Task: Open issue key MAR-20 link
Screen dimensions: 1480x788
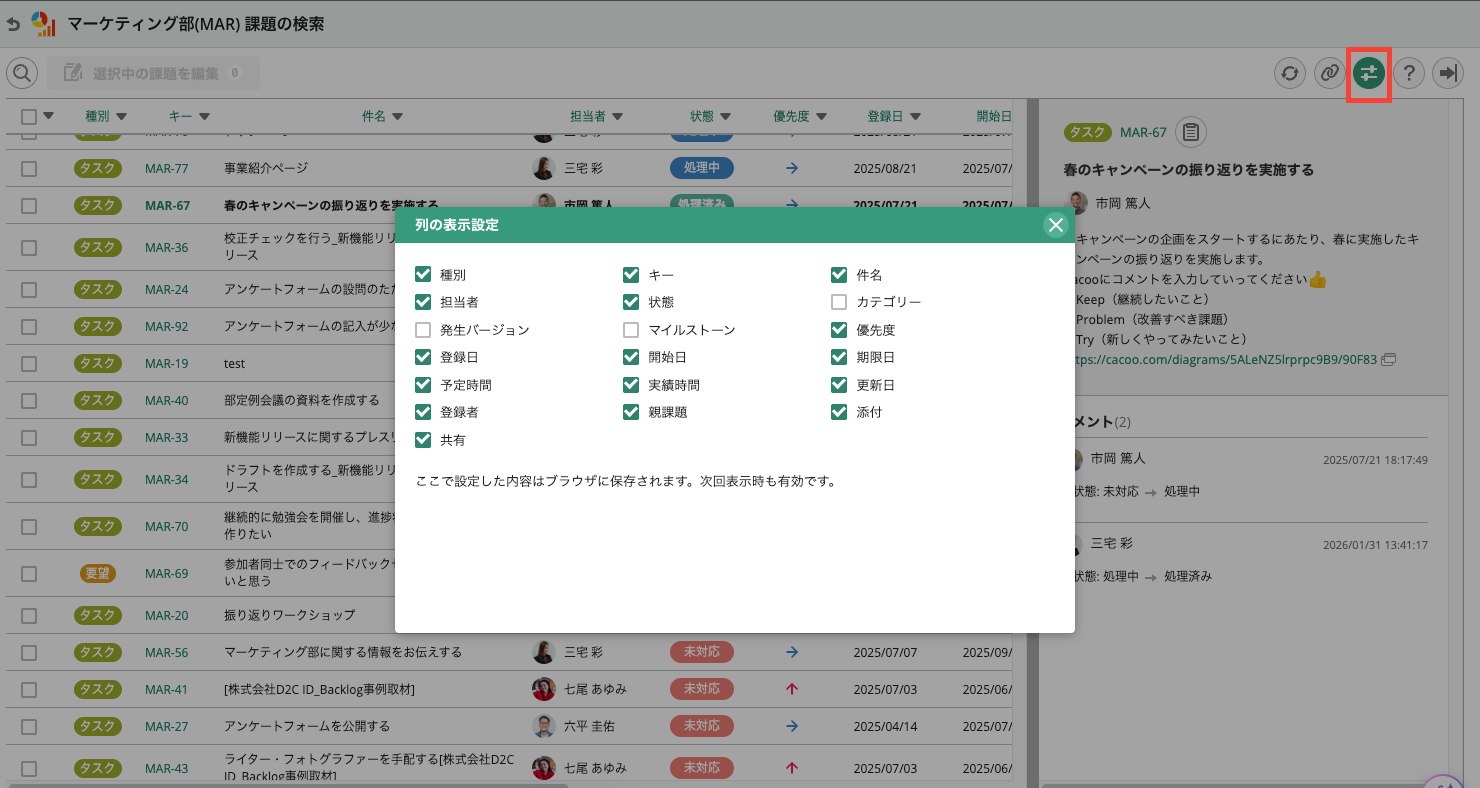Action: (166, 615)
